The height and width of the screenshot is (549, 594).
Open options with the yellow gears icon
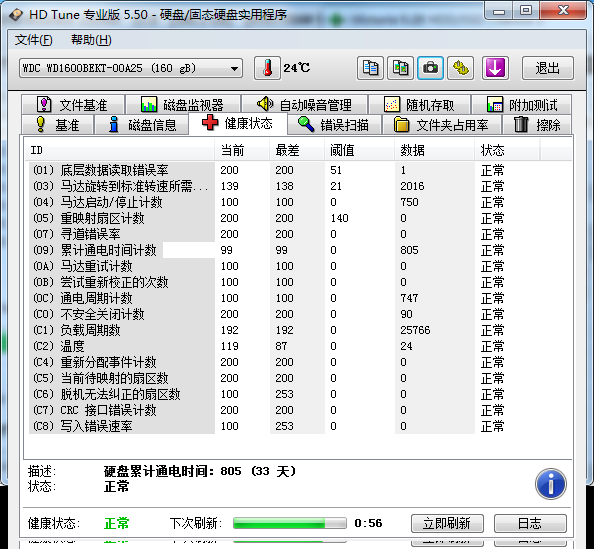pyautogui.click(x=461, y=68)
